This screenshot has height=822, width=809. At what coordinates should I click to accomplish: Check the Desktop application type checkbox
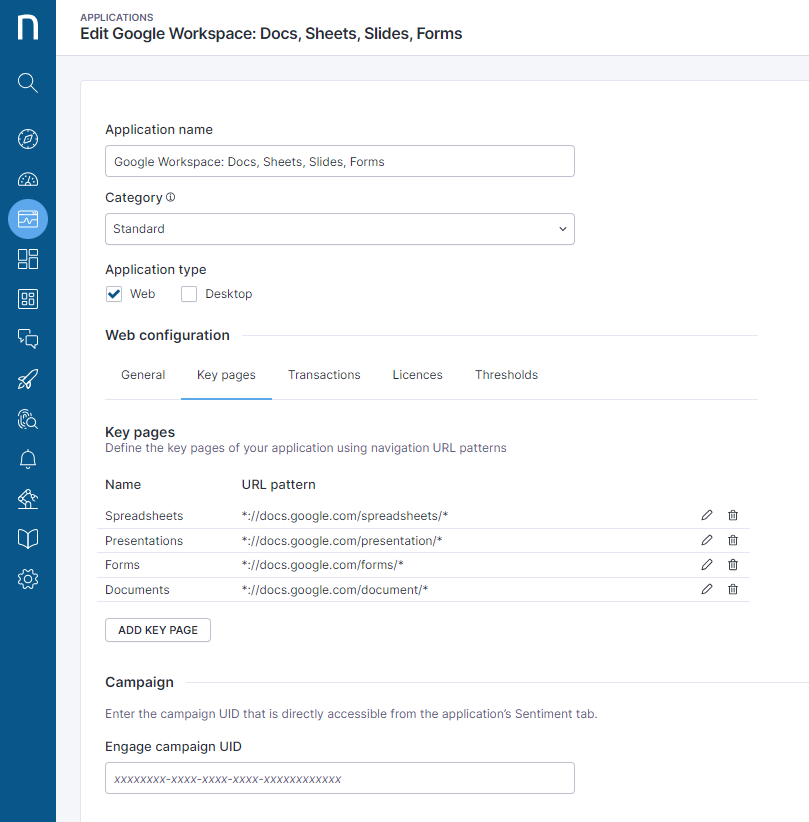(189, 294)
